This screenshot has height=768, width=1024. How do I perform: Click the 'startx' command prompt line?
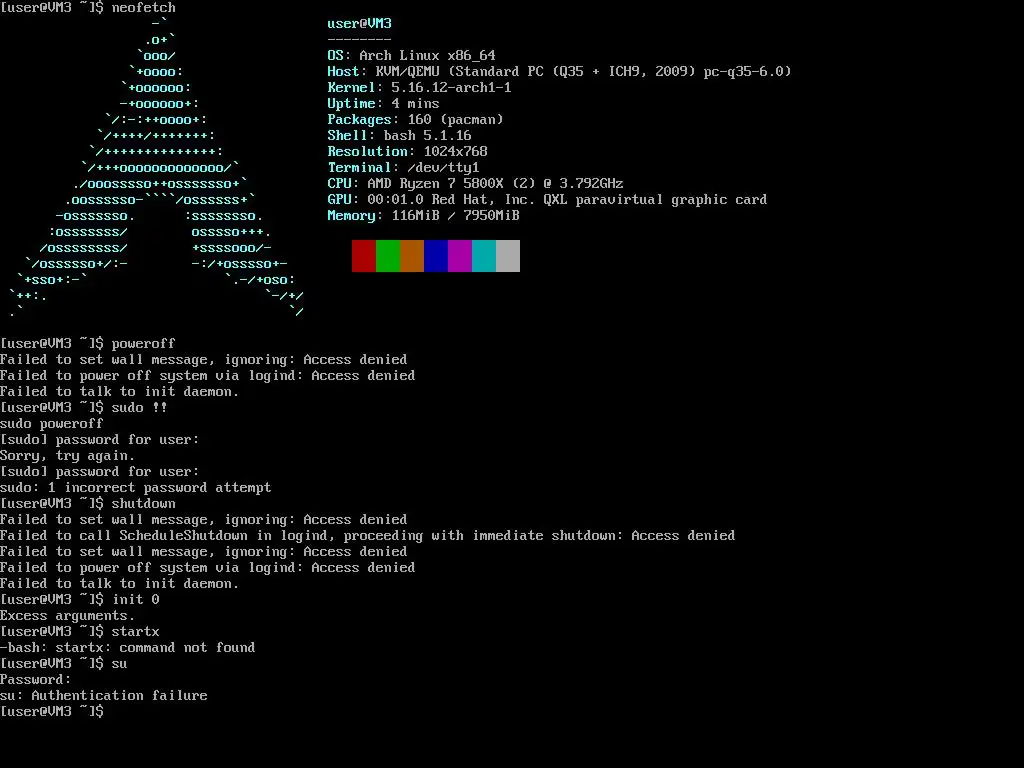[80, 632]
